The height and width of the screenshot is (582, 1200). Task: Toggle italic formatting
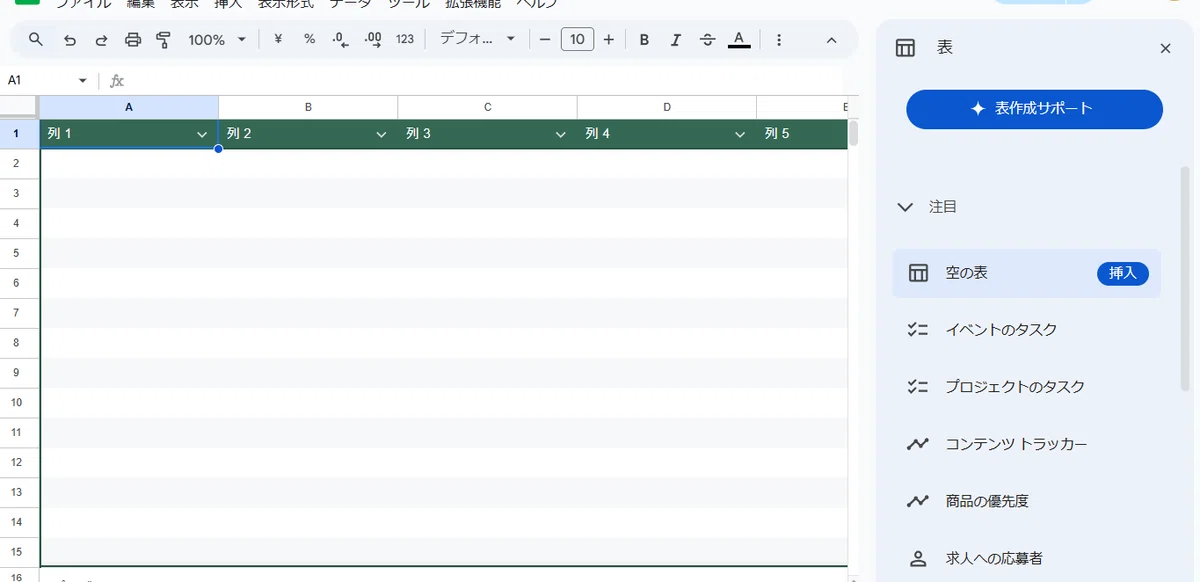click(x=676, y=40)
